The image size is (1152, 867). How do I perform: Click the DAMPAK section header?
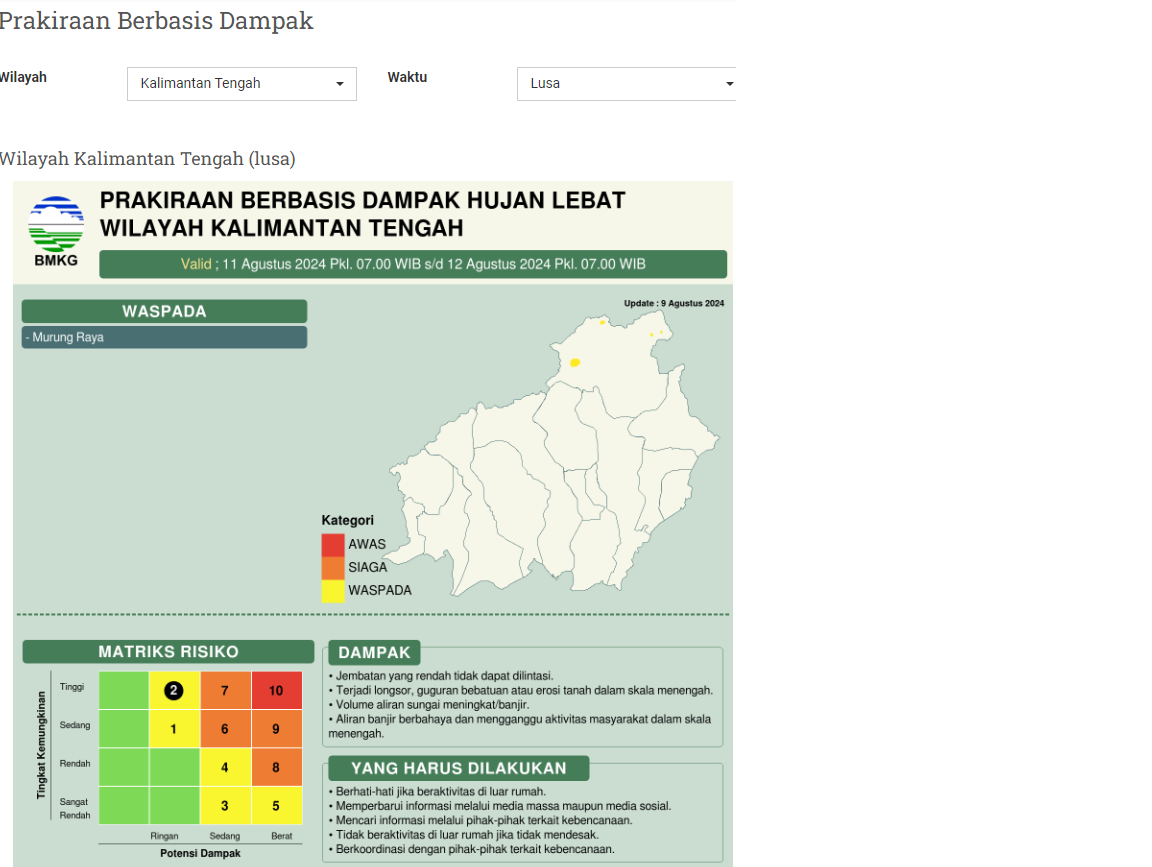coord(375,652)
